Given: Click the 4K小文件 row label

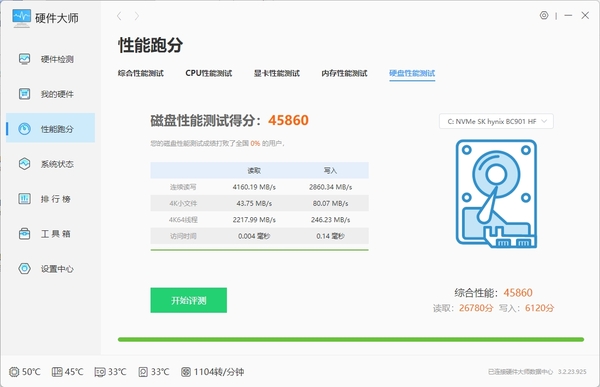Looking at the screenshot, I should click(183, 204).
